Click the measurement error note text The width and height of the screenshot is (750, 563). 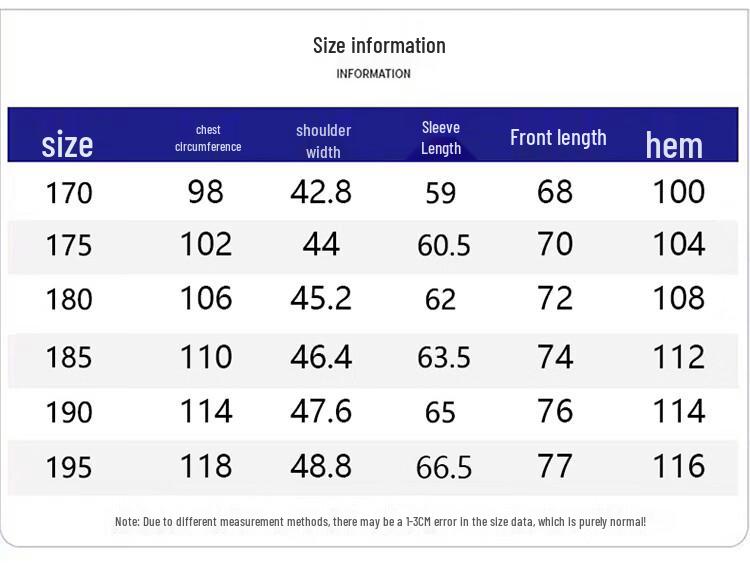click(380, 521)
